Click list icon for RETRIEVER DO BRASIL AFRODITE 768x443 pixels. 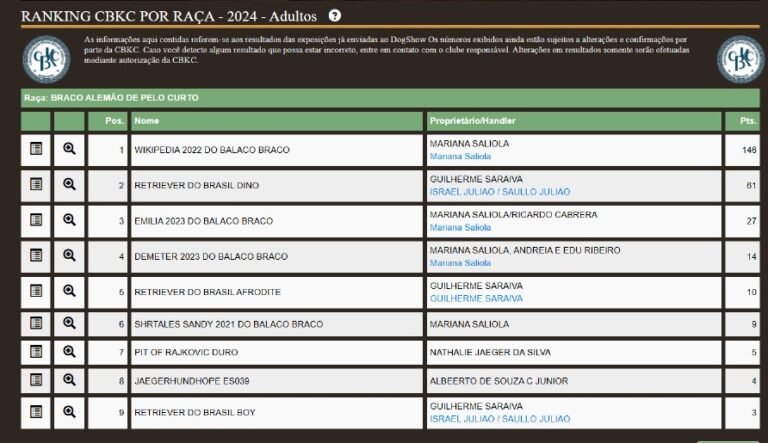pyautogui.click(x=36, y=291)
